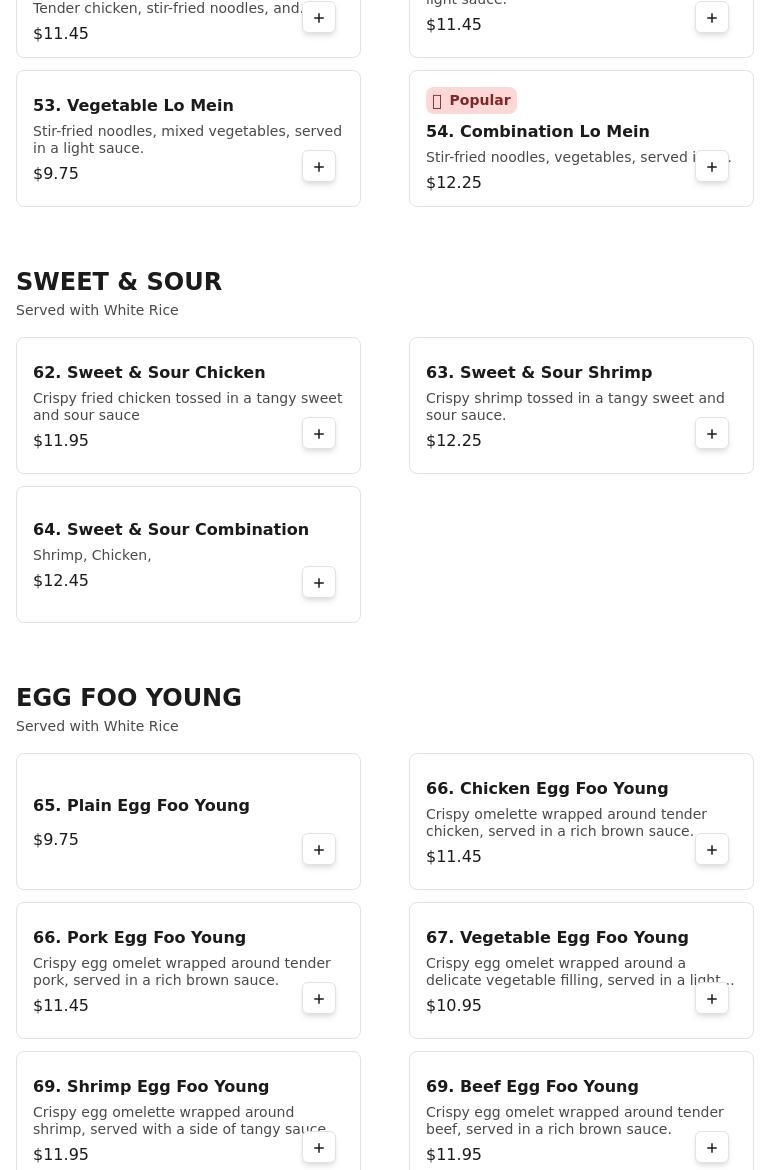The height and width of the screenshot is (1170, 770).
Task: Add Vegetable Egg Foo Young to order
Action: [712, 999]
